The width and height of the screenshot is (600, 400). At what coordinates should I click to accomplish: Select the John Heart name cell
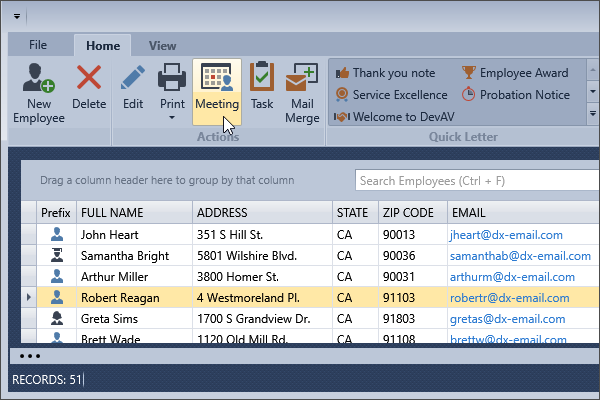click(x=134, y=234)
